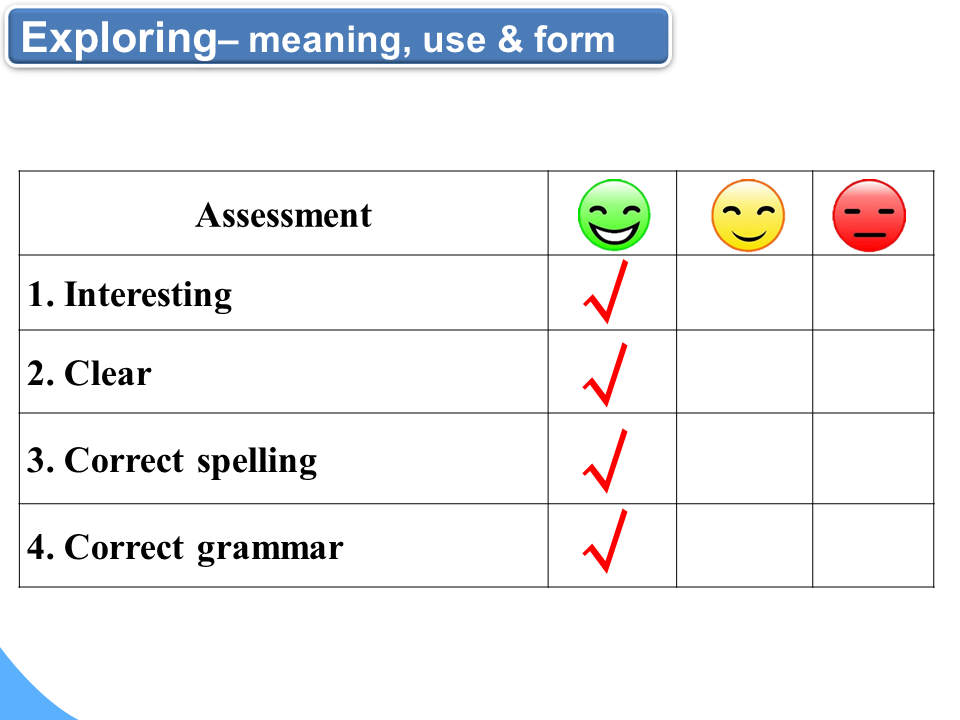Click the Assessment header cell
The width and height of the screenshot is (960, 720).
click(x=284, y=215)
